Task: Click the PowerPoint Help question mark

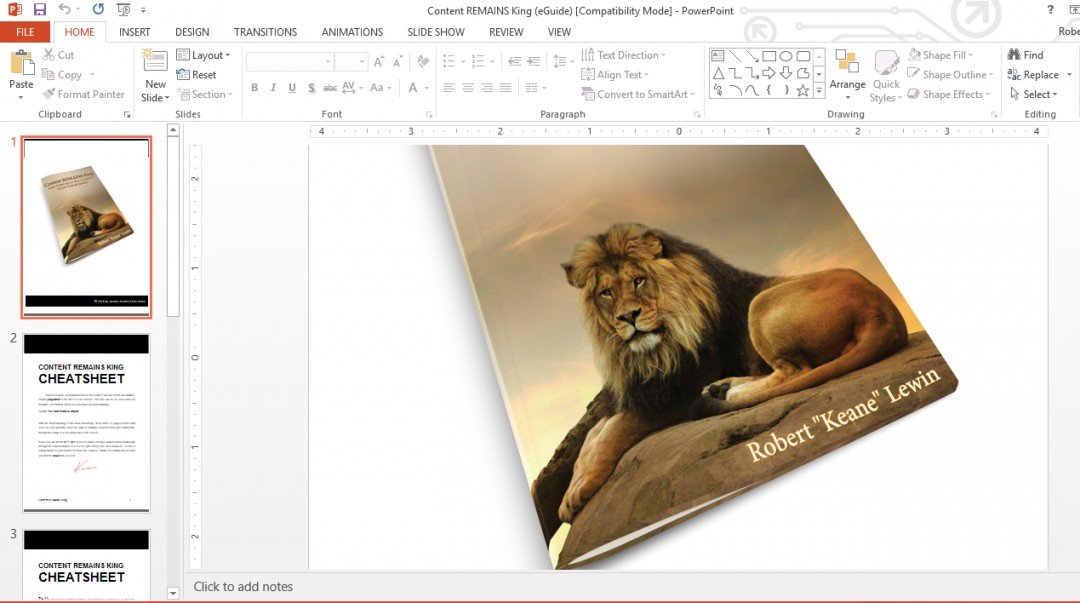Action: point(1050,10)
